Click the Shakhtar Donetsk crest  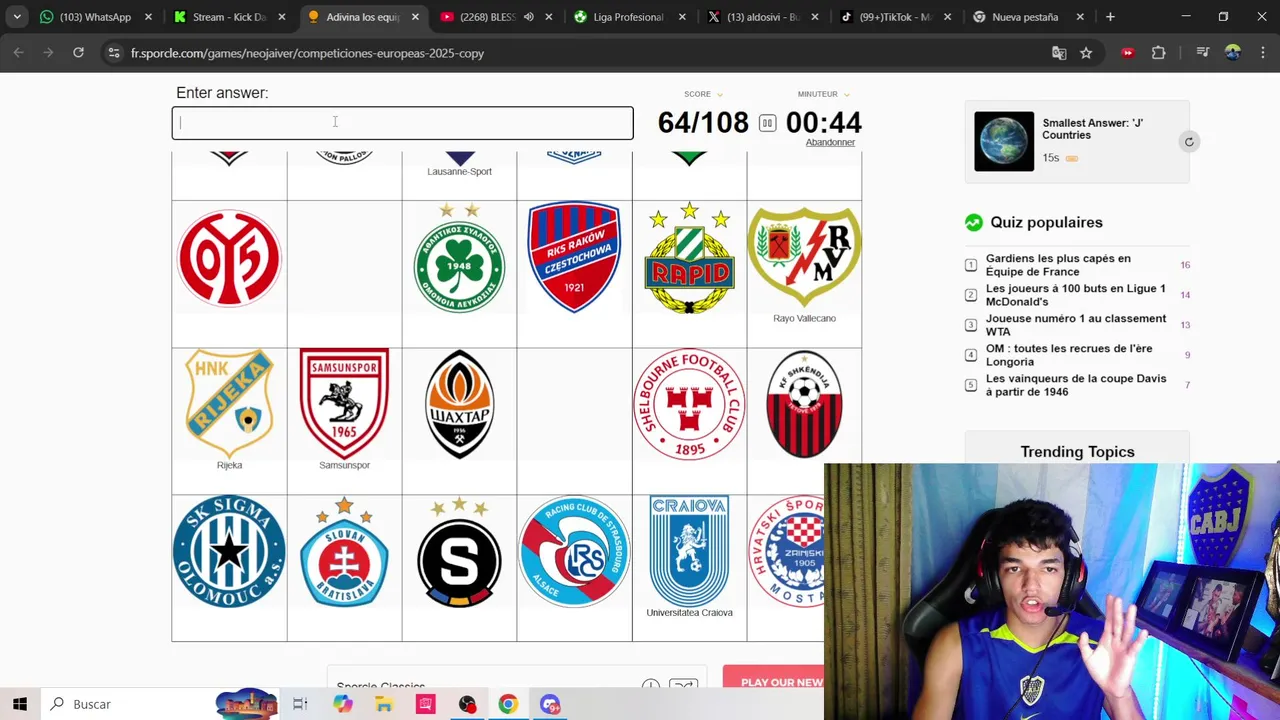pos(459,404)
